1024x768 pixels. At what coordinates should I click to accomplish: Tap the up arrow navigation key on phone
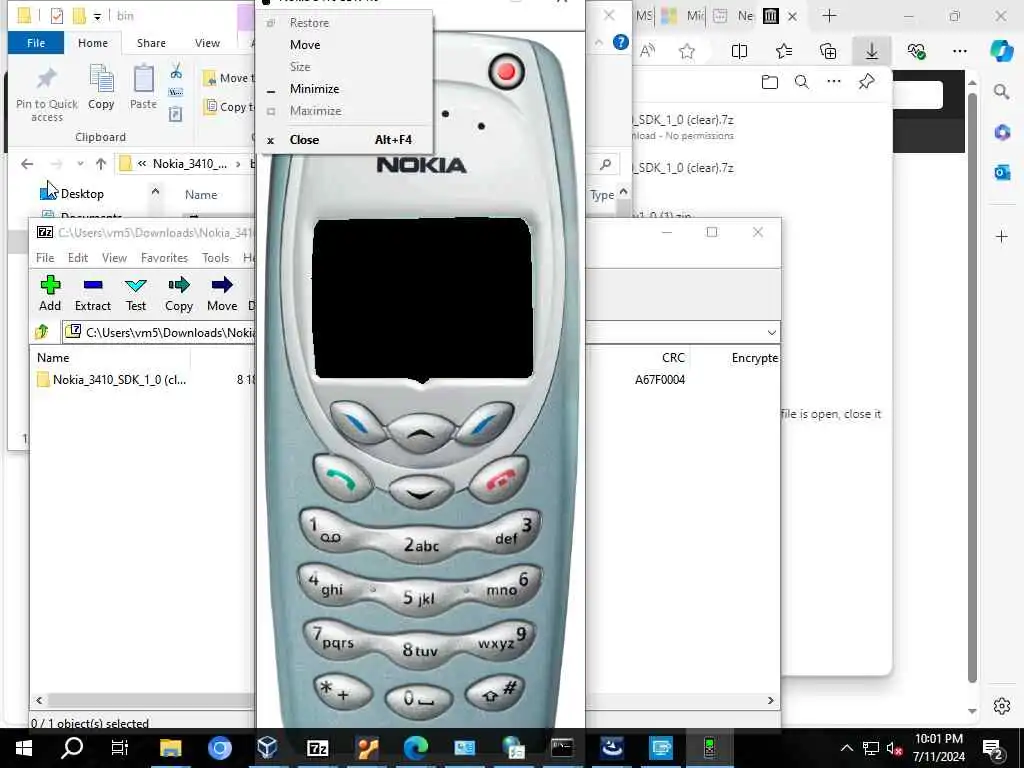(x=421, y=431)
